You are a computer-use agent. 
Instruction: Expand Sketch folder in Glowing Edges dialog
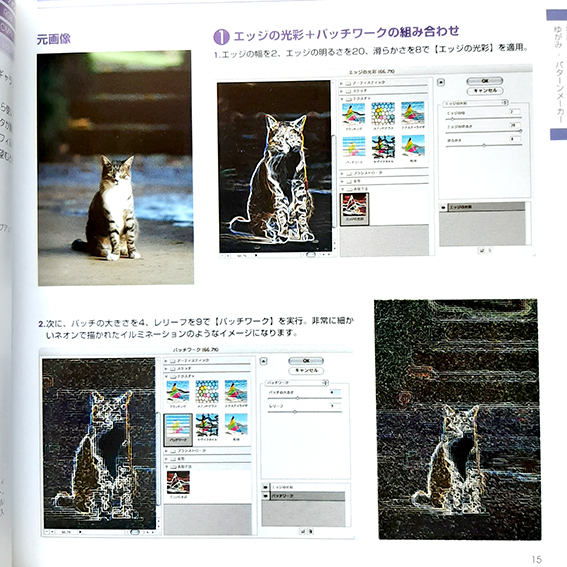pyautogui.click(x=342, y=91)
